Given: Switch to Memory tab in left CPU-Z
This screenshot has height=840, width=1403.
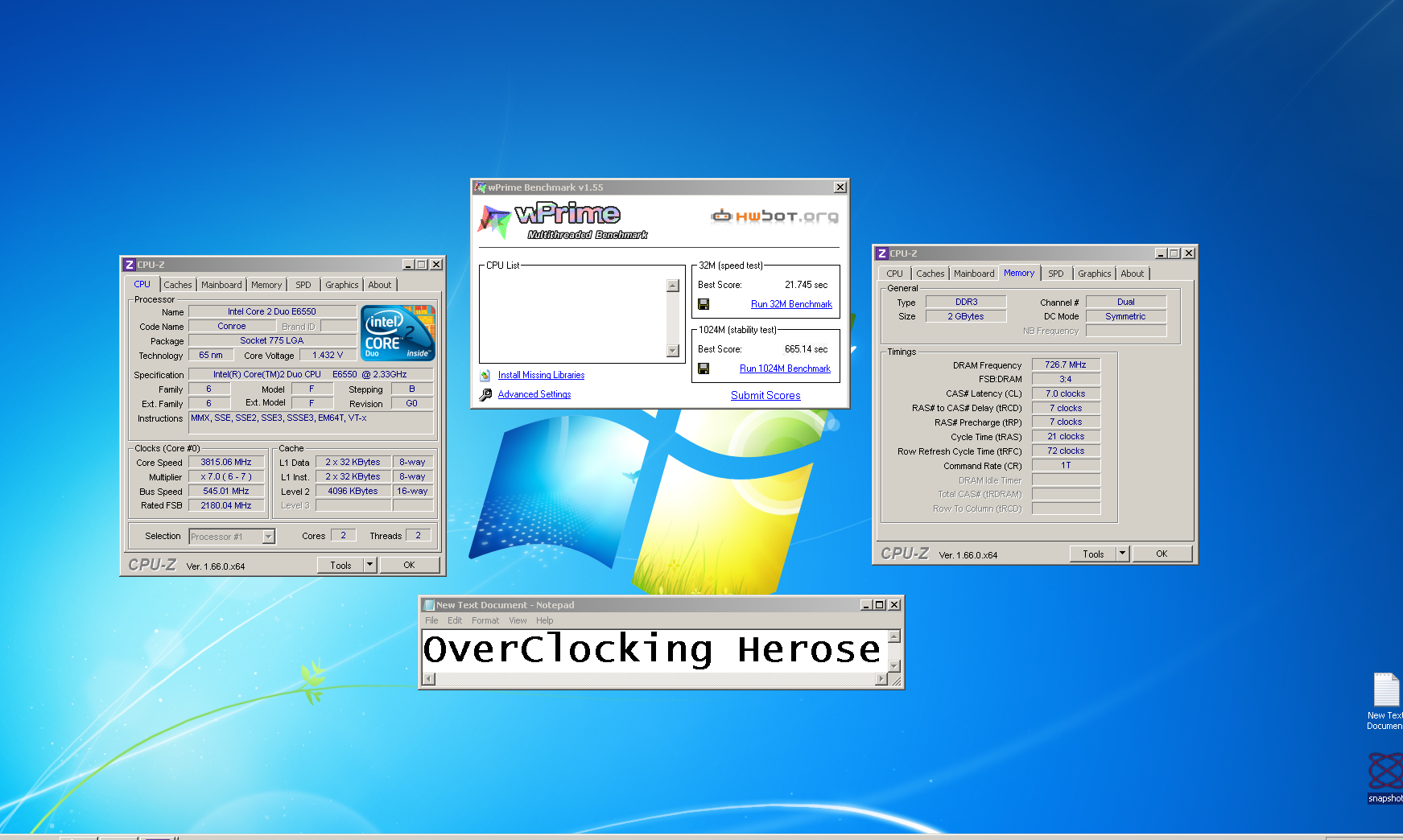Looking at the screenshot, I should click(266, 285).
